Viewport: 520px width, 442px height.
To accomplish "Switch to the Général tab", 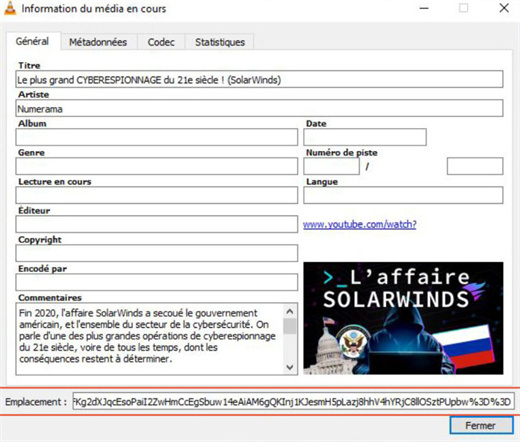I will (32, 41).
